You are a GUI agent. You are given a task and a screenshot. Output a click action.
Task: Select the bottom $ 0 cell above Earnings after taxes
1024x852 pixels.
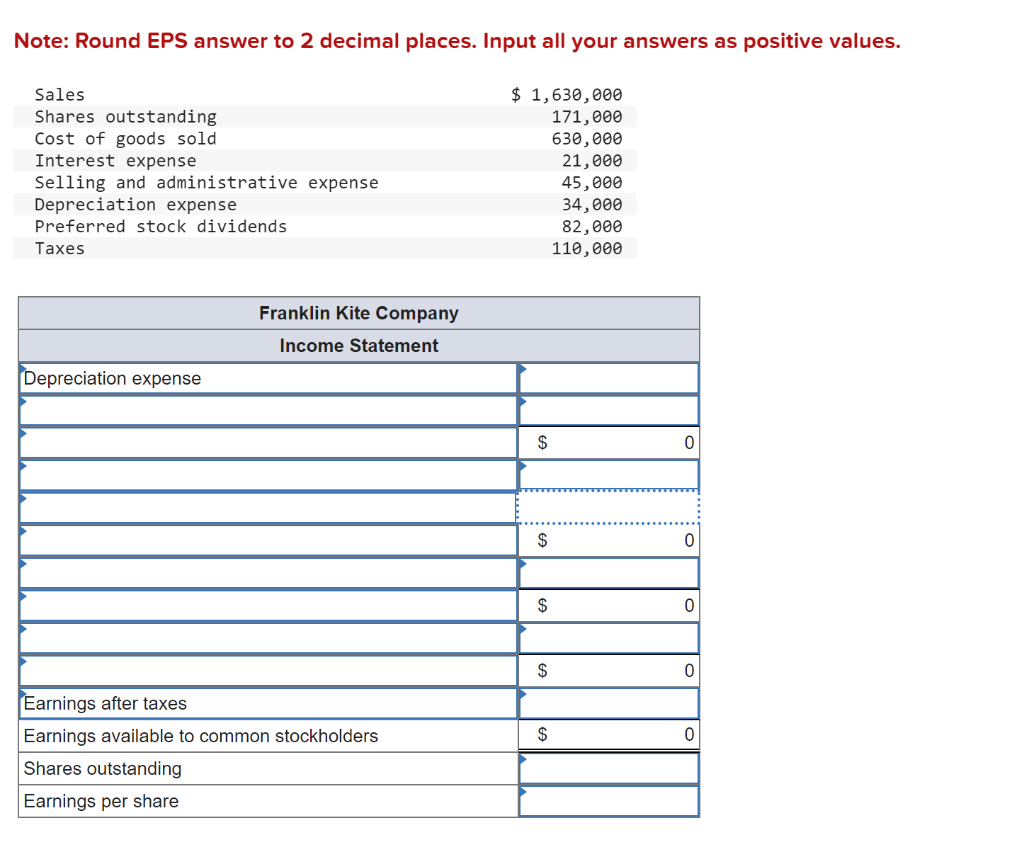tap(608, 670)
